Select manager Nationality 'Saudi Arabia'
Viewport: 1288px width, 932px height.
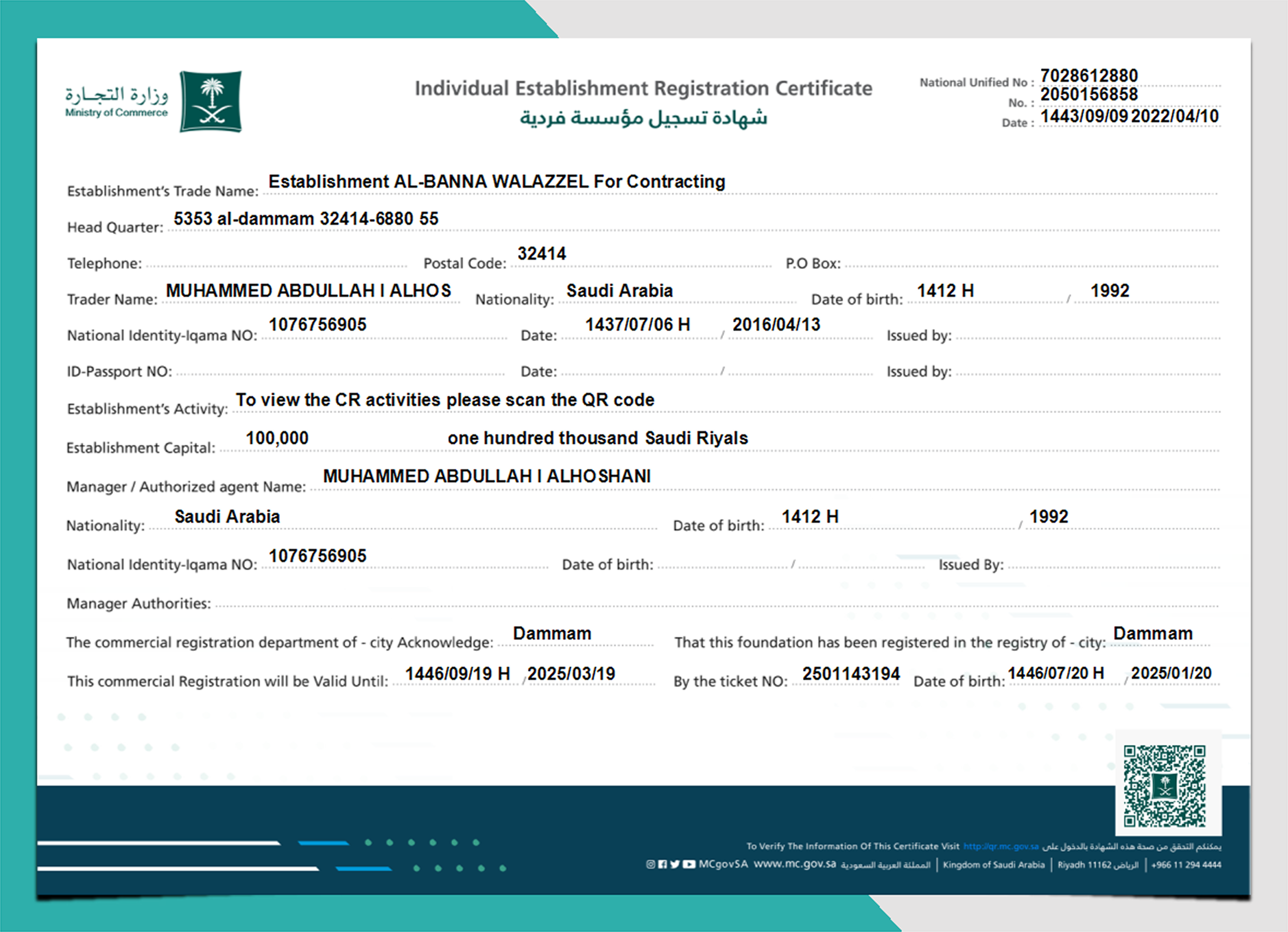(x=227, y=517)
